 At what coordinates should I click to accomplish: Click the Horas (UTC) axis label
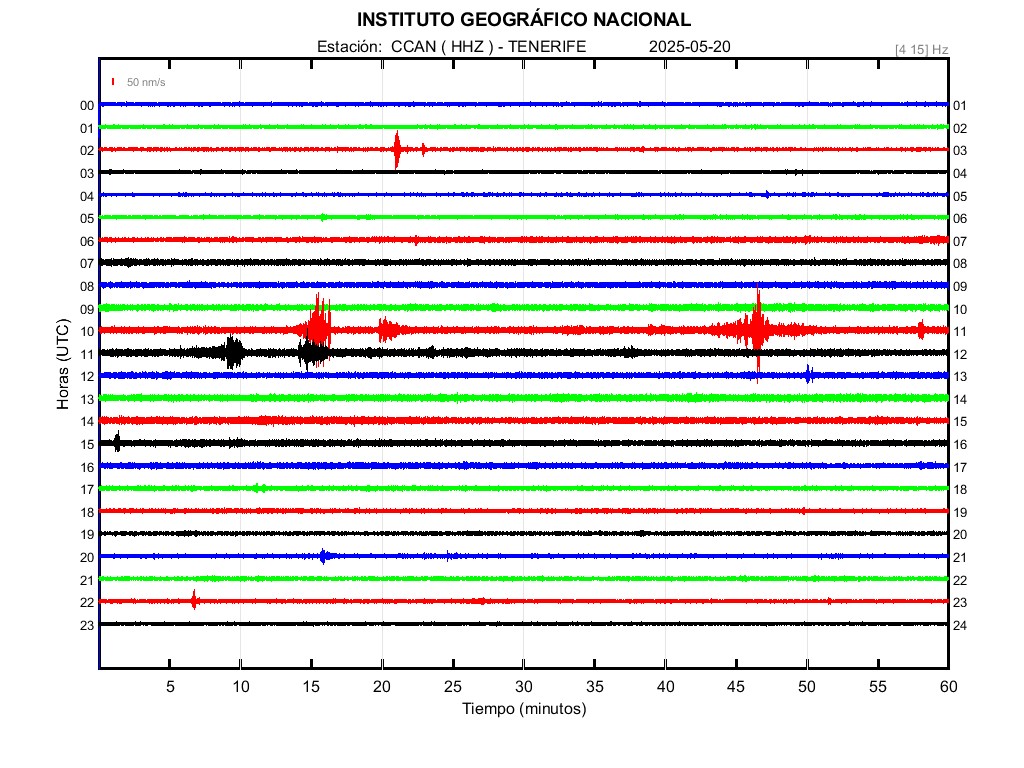(63, 364)
